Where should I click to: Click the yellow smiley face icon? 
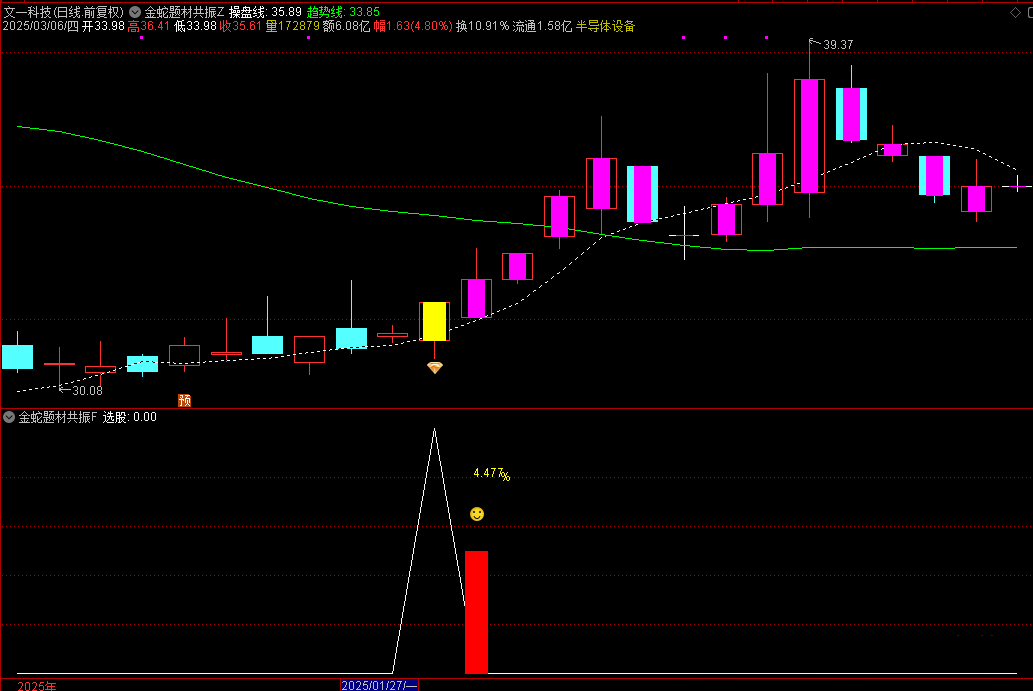point(477,514)
